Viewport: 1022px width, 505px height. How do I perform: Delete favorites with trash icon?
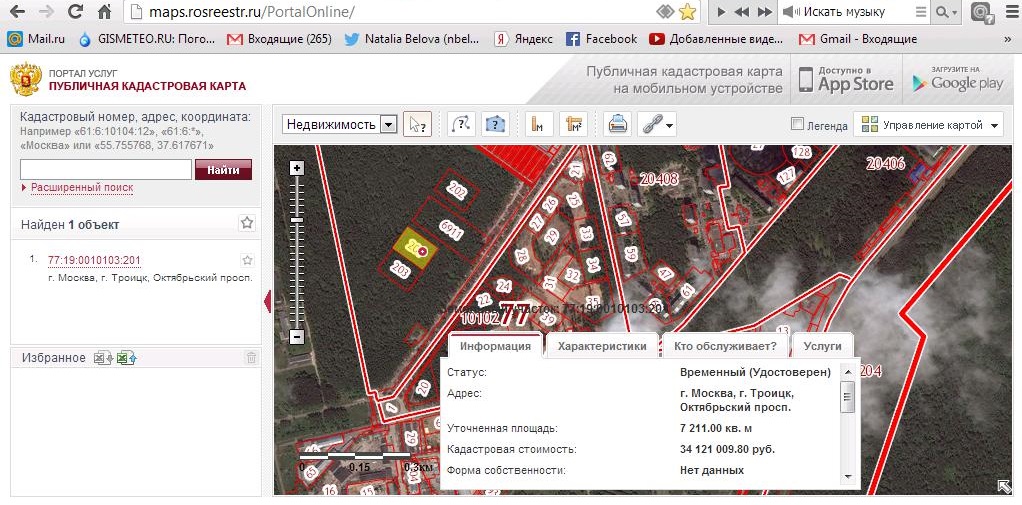252,357
